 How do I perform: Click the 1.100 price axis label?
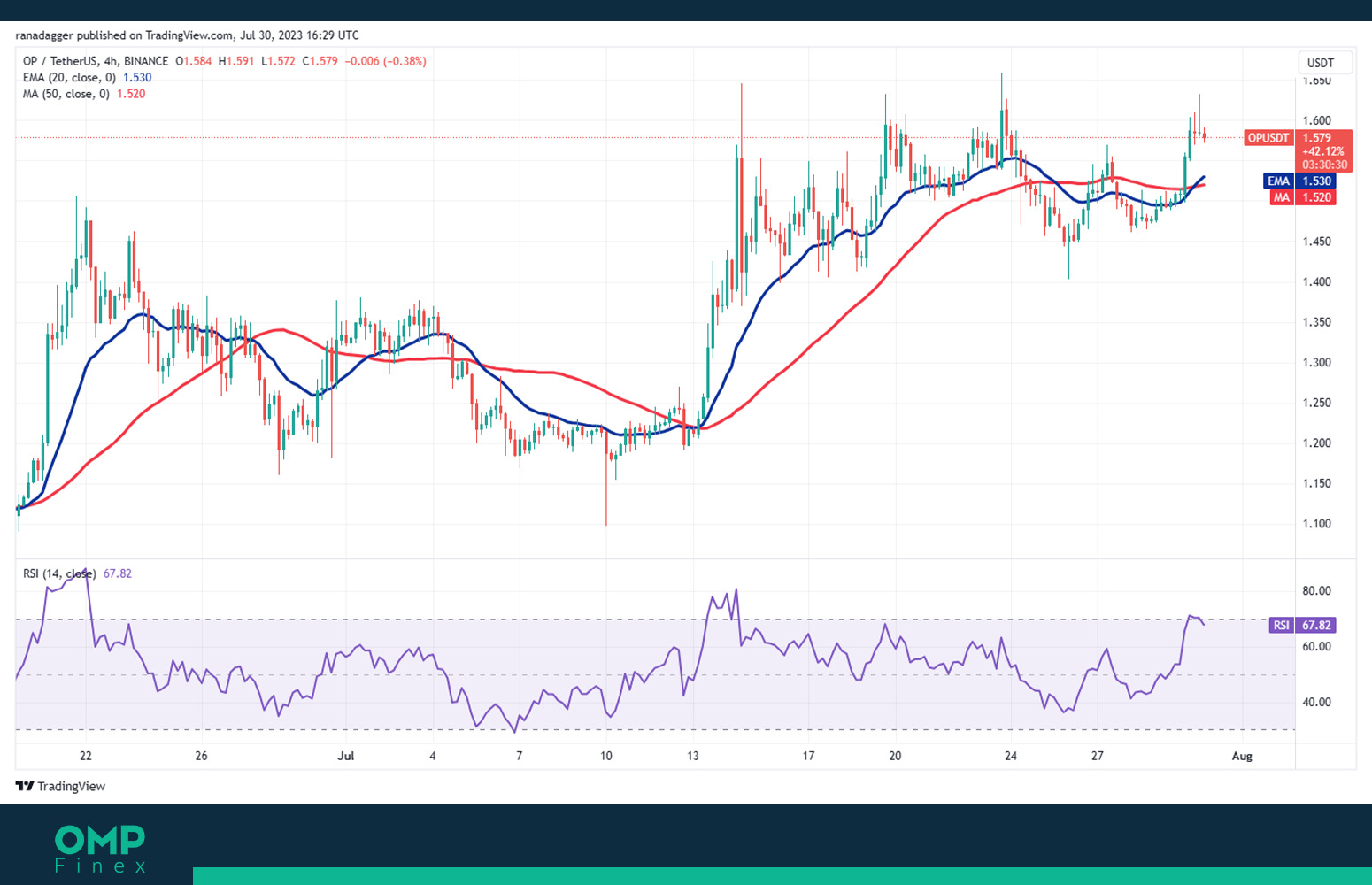pyautogui.click(x=1316, y=524)
